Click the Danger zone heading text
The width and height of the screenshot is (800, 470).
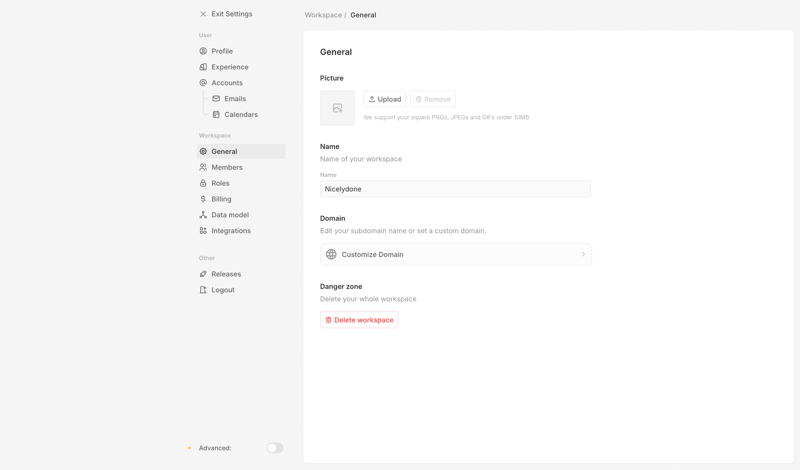[341, 287]
